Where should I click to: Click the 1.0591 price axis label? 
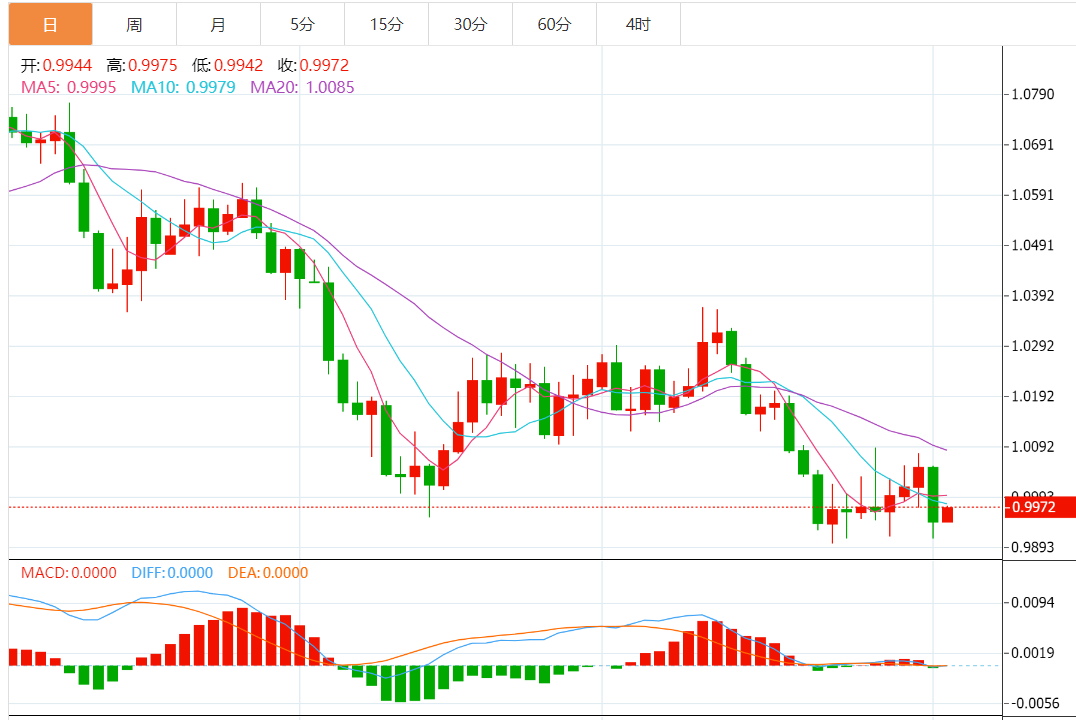(x=1033, y=195)
